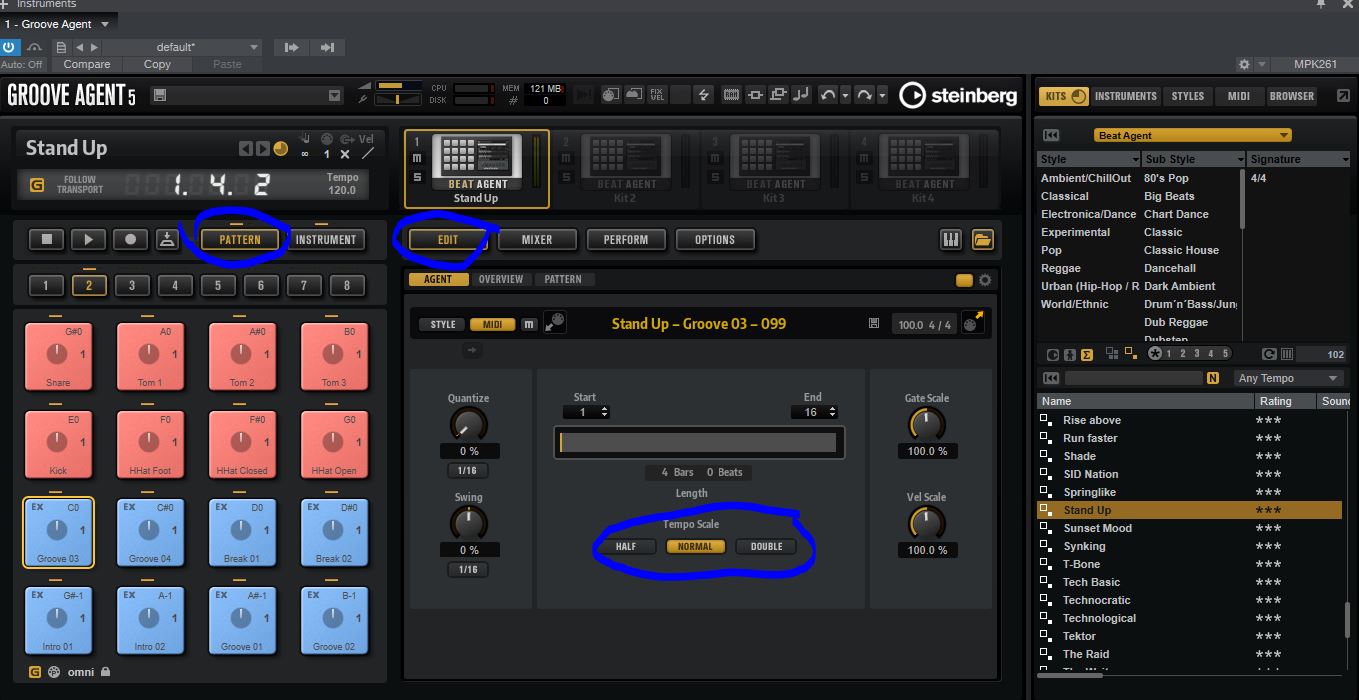Image resolution: width=1359 pixels, height=700 pixels.
Task: Open the OPTIONS page
Action: tap(715, 240)
